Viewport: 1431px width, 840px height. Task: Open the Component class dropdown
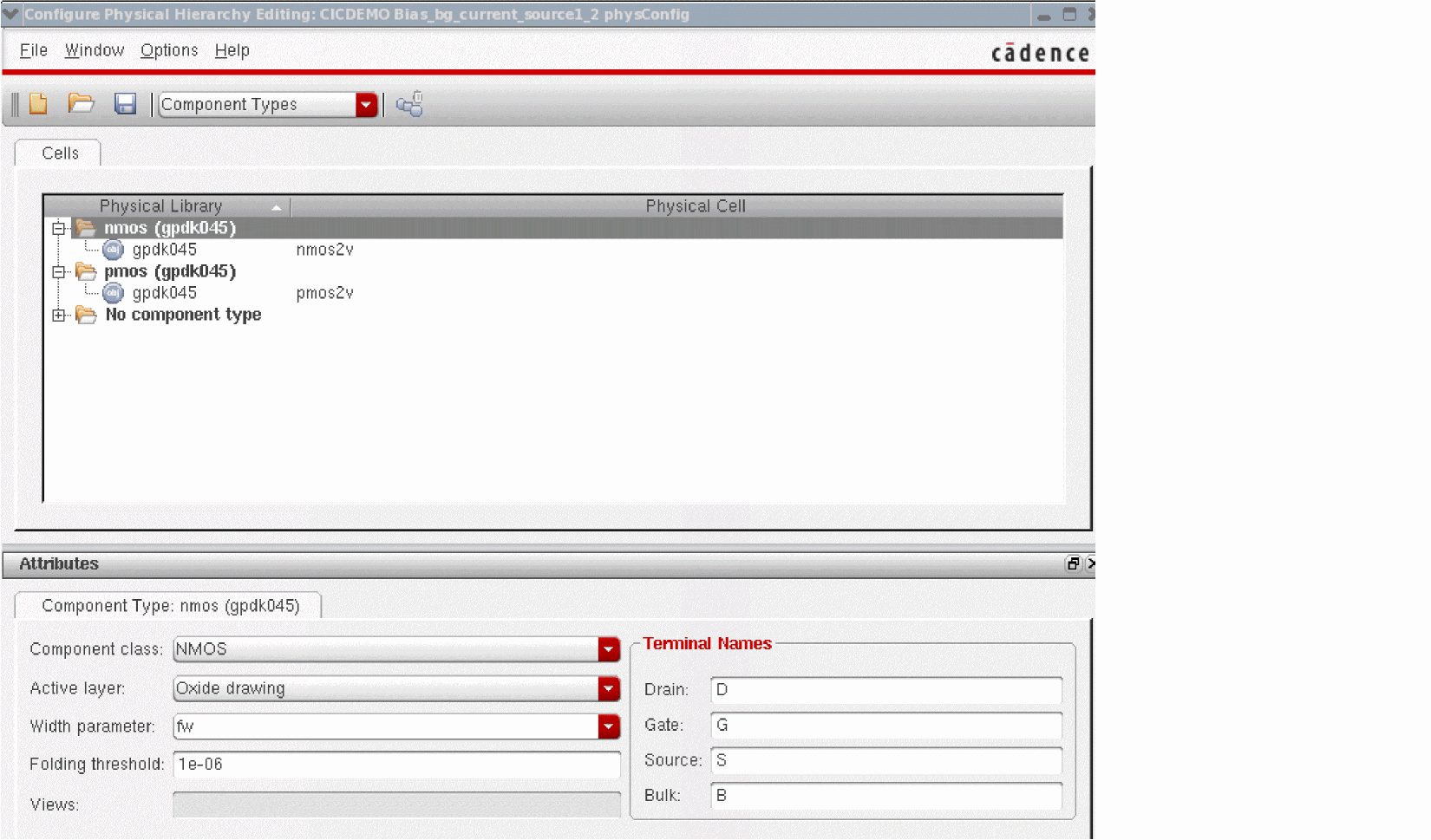(609, 649)
